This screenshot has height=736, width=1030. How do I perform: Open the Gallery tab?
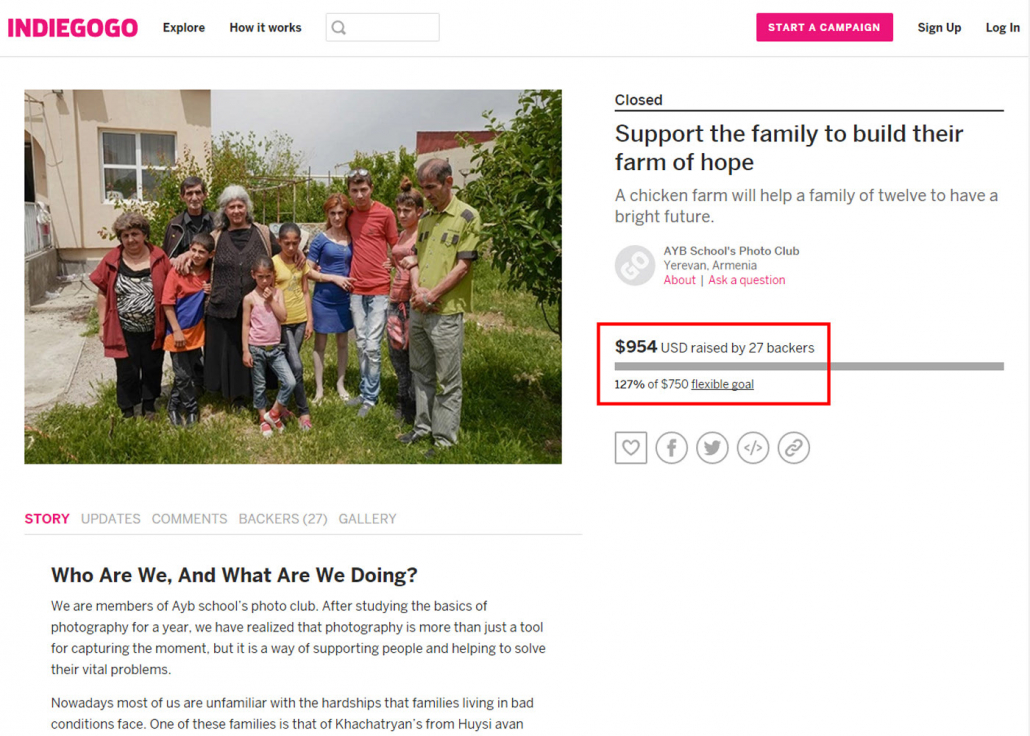click(x=367, y=518)
